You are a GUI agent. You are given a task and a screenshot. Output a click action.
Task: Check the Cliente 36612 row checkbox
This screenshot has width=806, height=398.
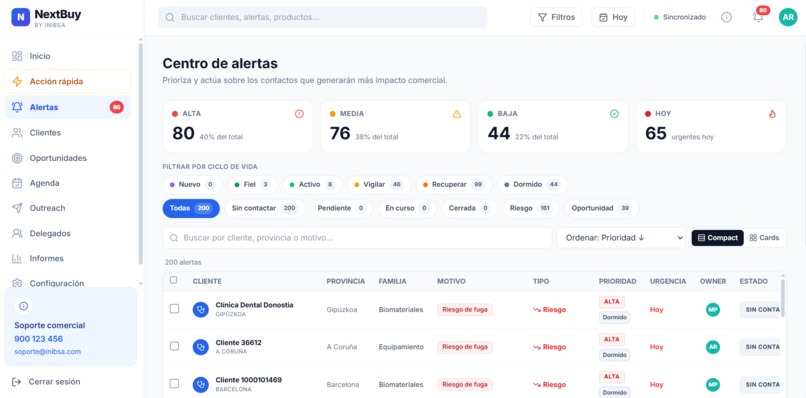pos(174,346)
